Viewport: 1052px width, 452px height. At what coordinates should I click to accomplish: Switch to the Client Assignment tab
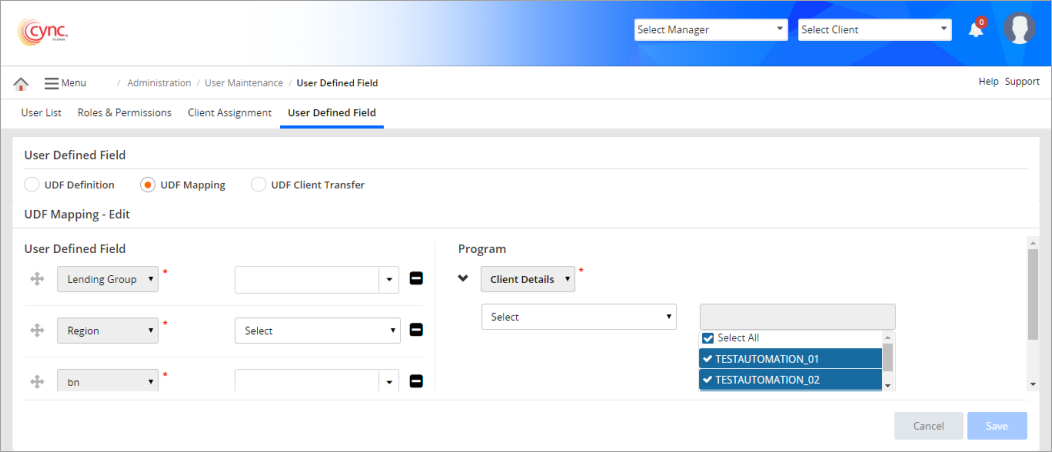[x=229, y=113]
